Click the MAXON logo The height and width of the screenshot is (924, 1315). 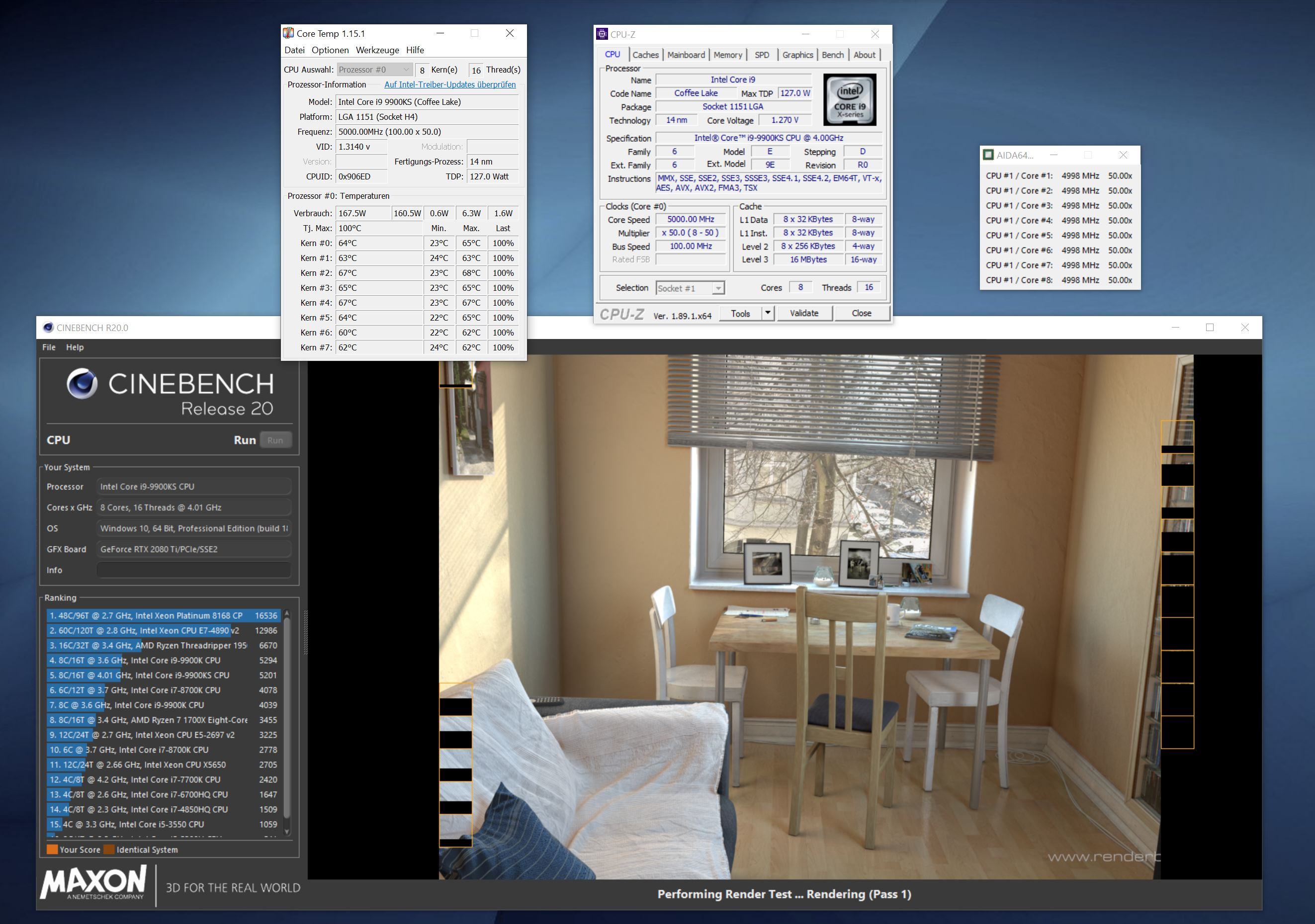point(93,882)
